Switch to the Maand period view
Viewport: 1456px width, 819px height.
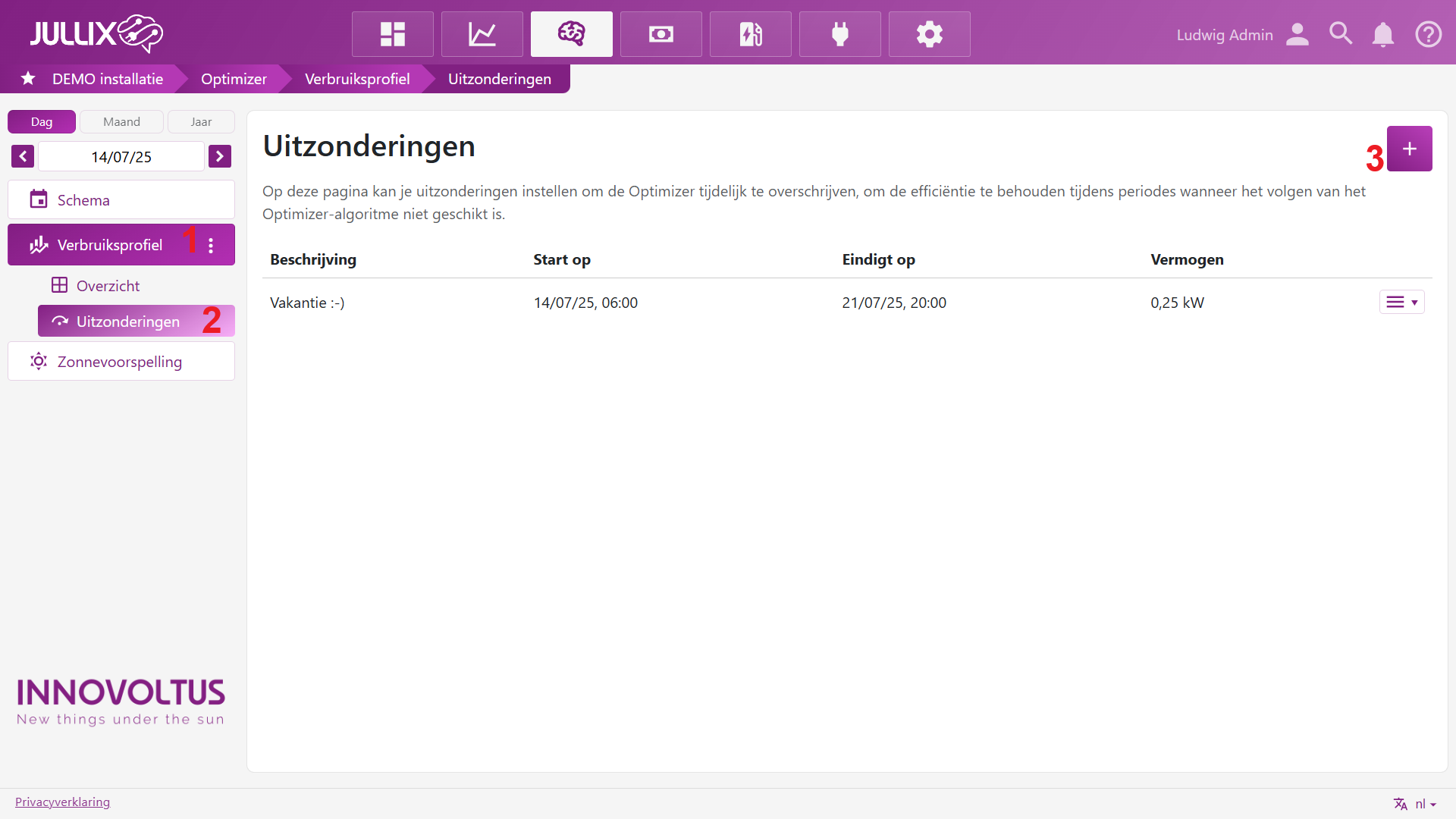(x=121, y=121)
